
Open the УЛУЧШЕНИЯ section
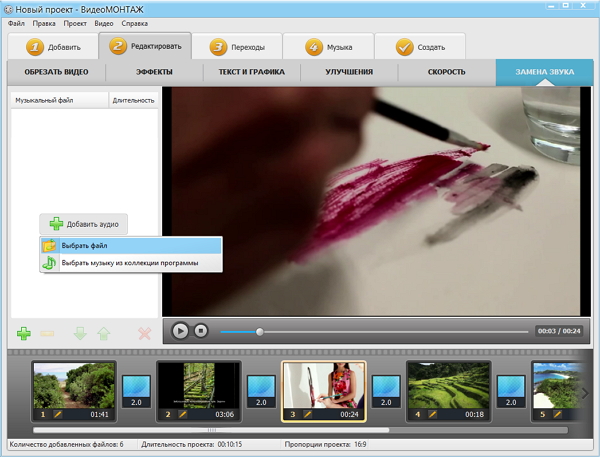[x=349, y=72]
